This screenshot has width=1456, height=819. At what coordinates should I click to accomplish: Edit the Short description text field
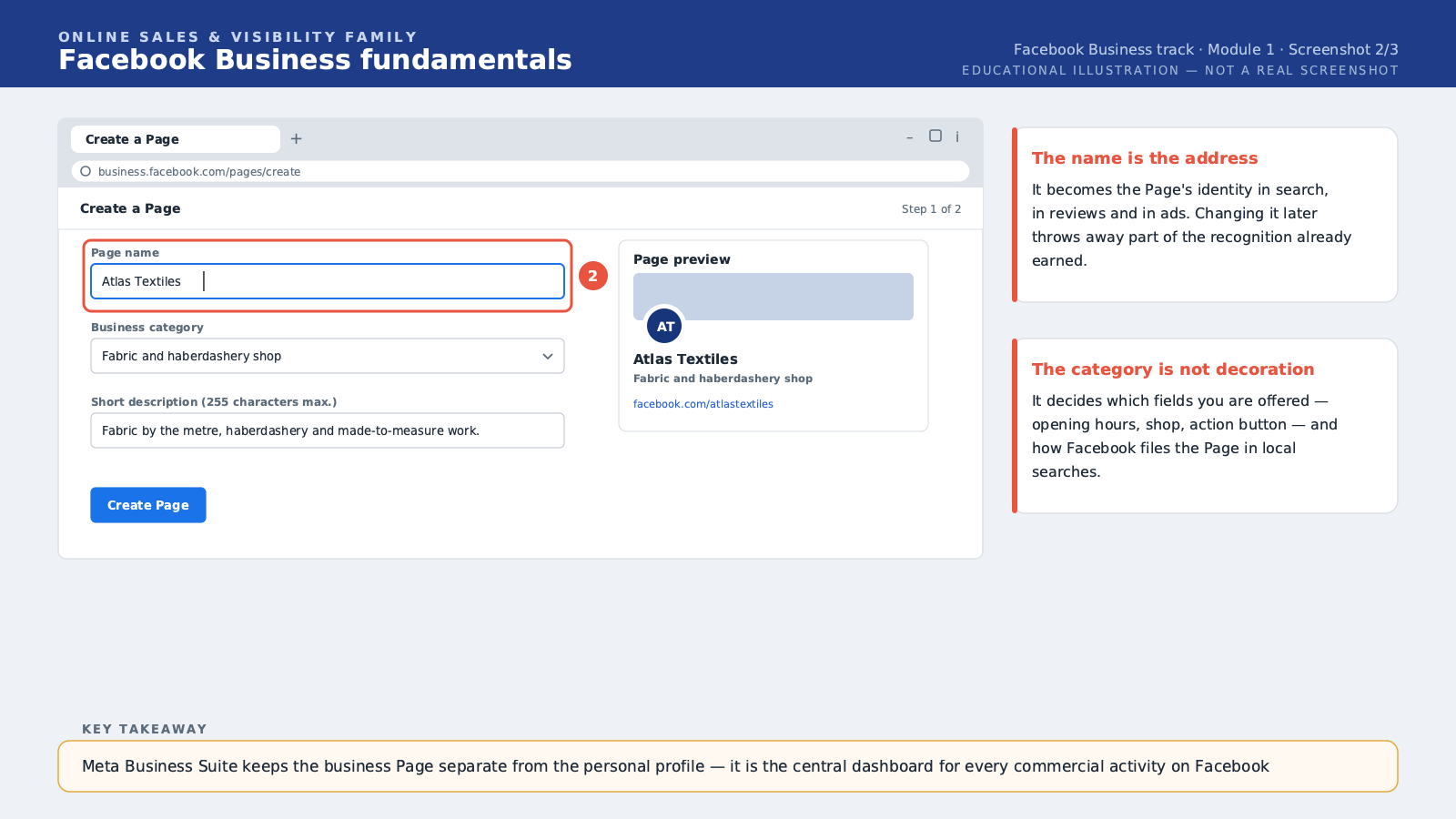point(328,430)
